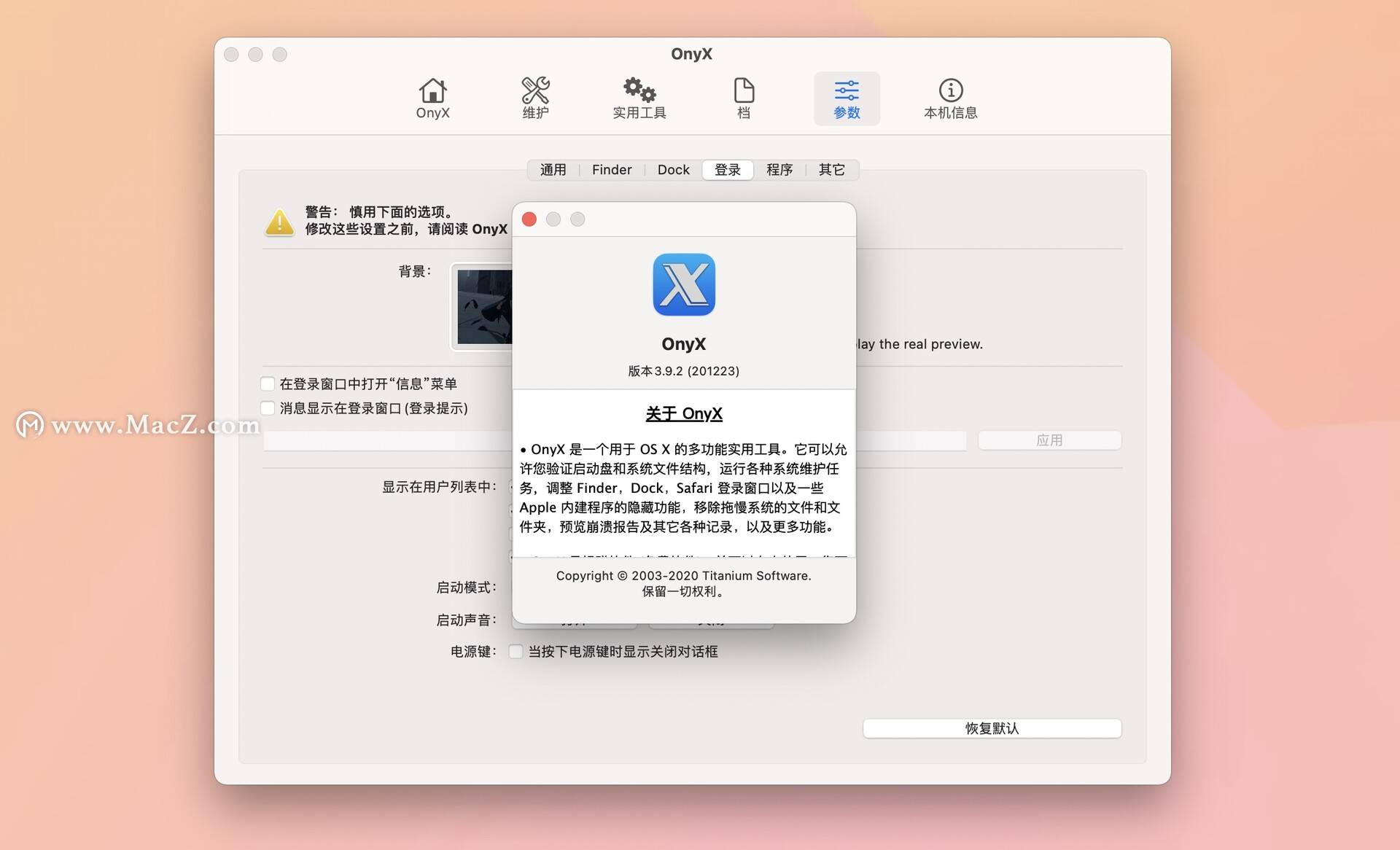Switch to the 通用 tab
Viewport: 1400px width, 850px height.
click(553, 170)
